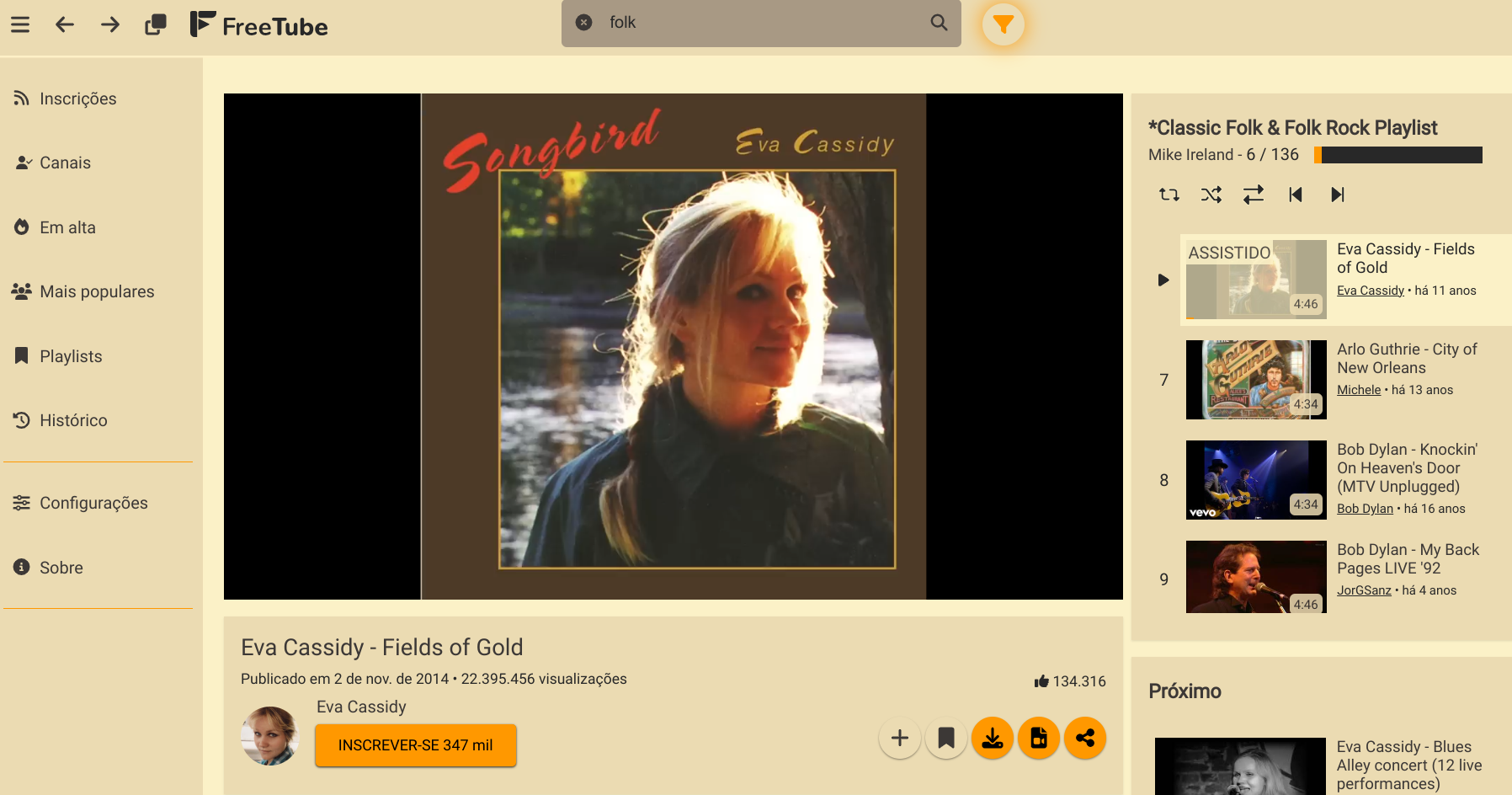The height and width of the screenshot is (795, 1512).
Task: Go back with arrow icon
Action: [x=65, y=24]
